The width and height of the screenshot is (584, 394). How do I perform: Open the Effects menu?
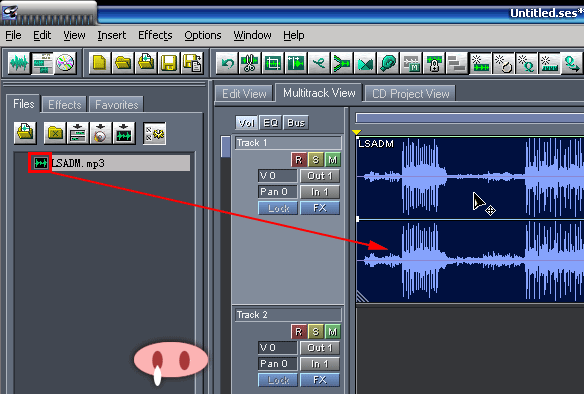click(155, 35)
